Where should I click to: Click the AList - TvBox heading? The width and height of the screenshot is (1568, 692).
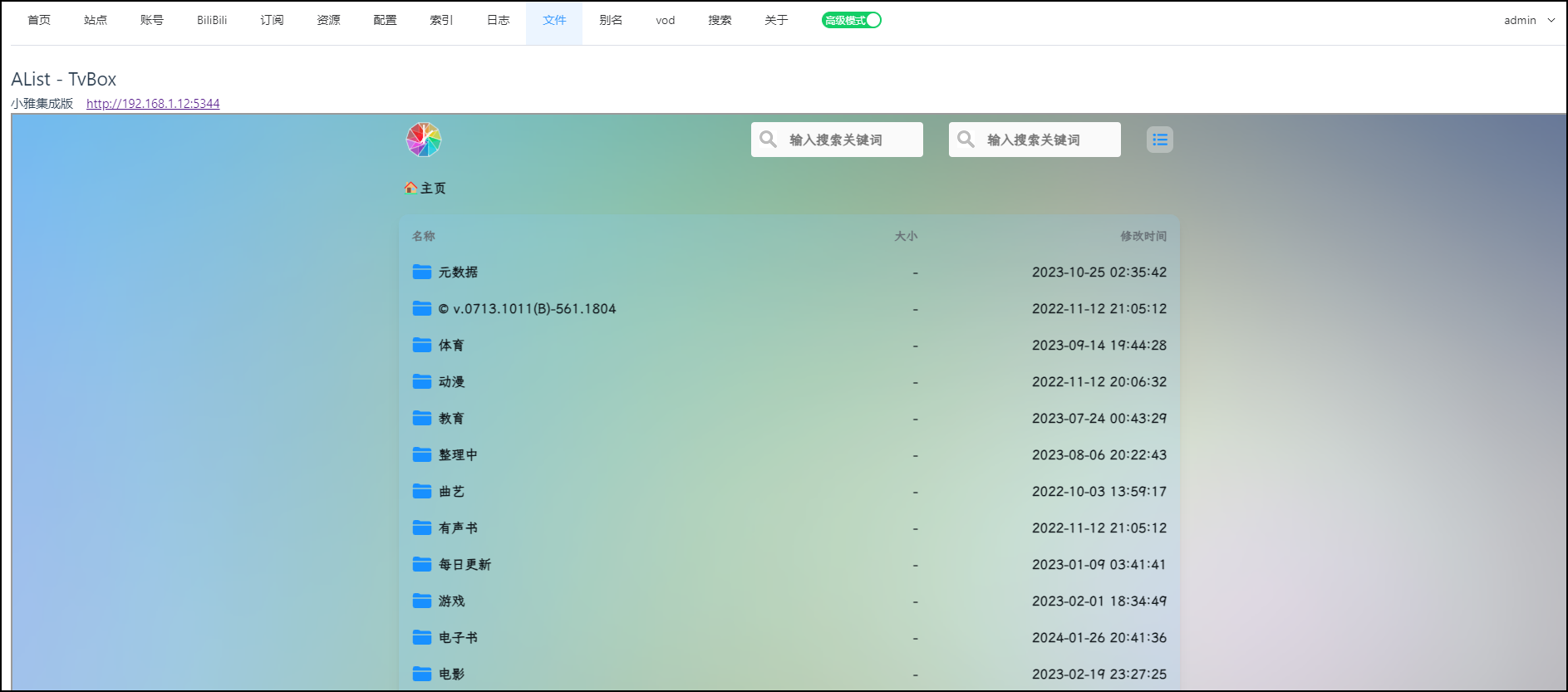point(64,79)
